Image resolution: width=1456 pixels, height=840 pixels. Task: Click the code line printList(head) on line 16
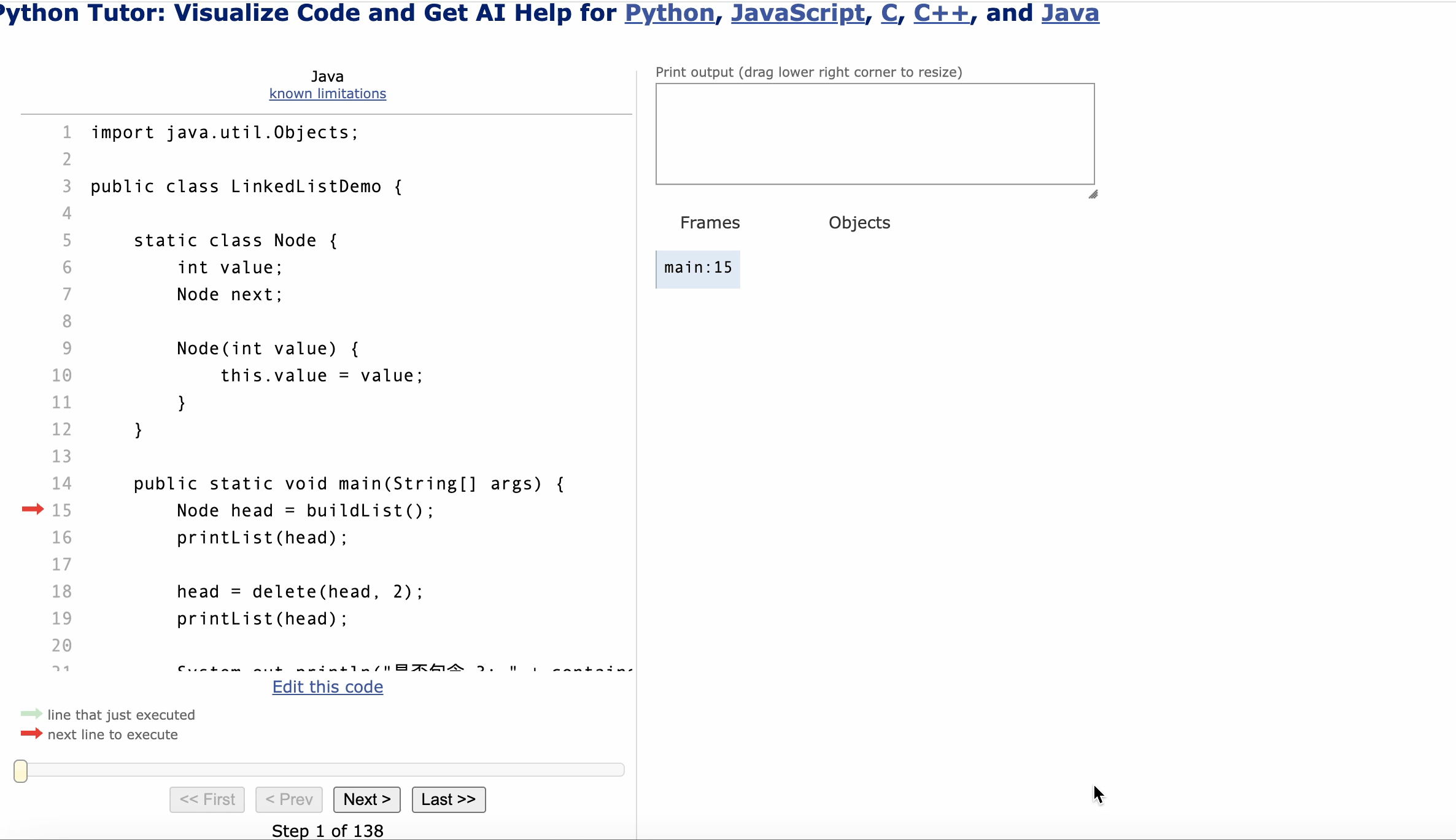[262, 538]
